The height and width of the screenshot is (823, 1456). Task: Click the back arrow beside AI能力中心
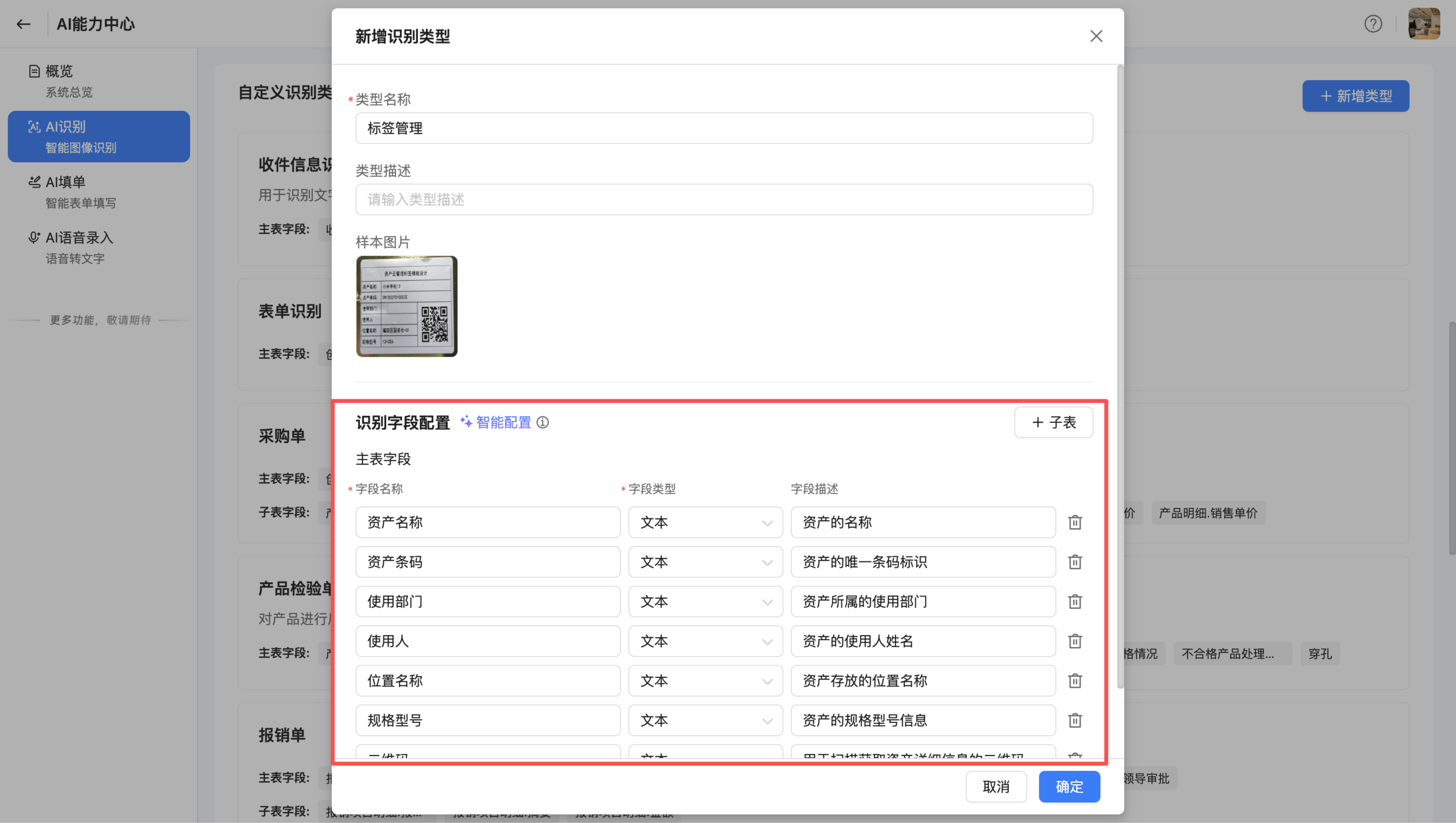(x=23, y=24)
